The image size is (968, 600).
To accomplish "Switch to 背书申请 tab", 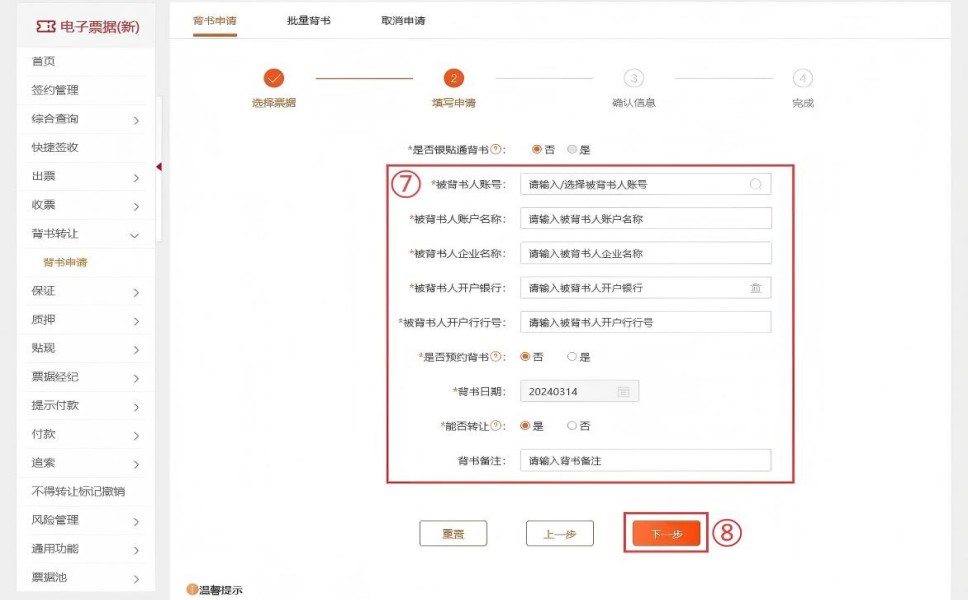I will (x=215, y=20).
